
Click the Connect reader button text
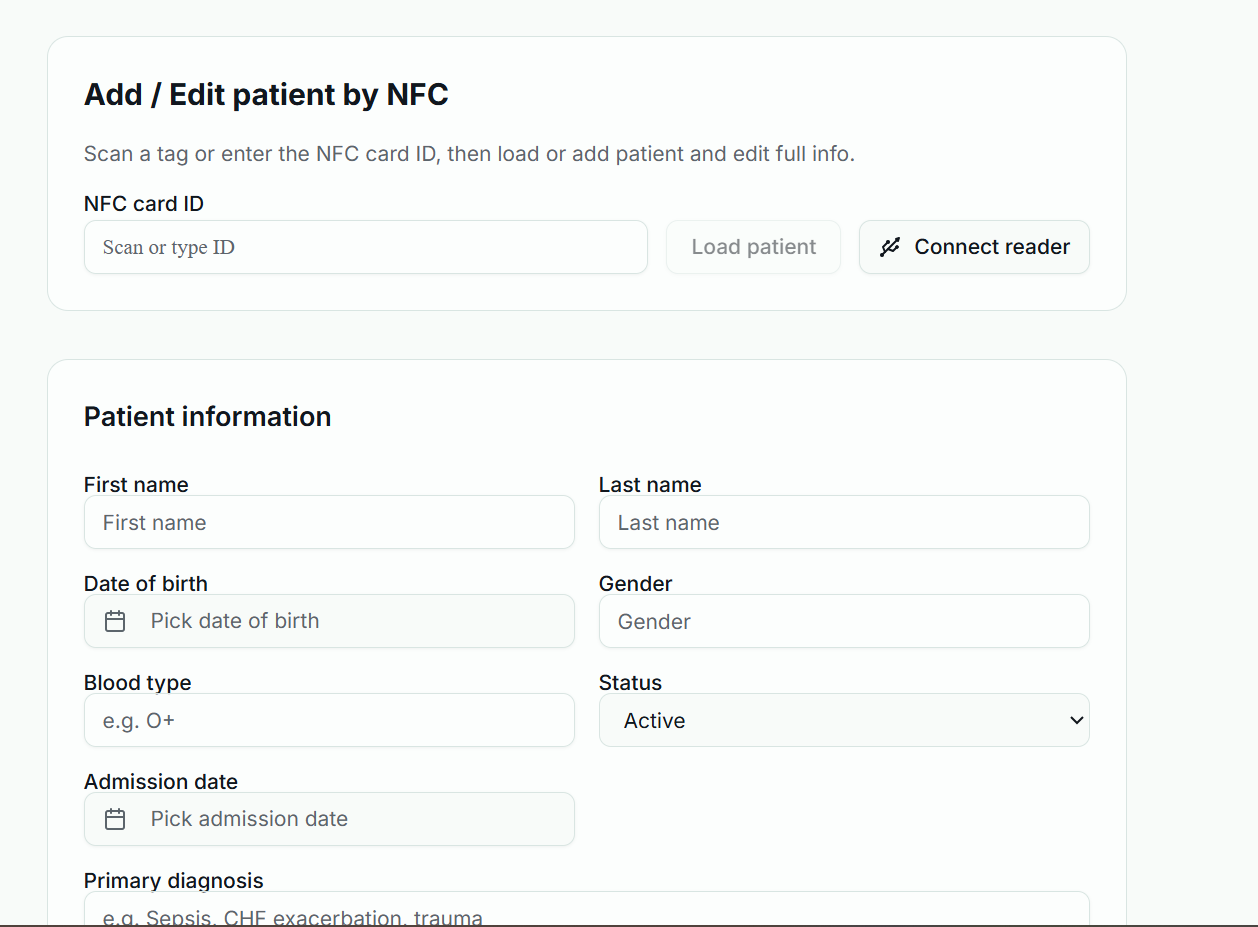(992, 247)
